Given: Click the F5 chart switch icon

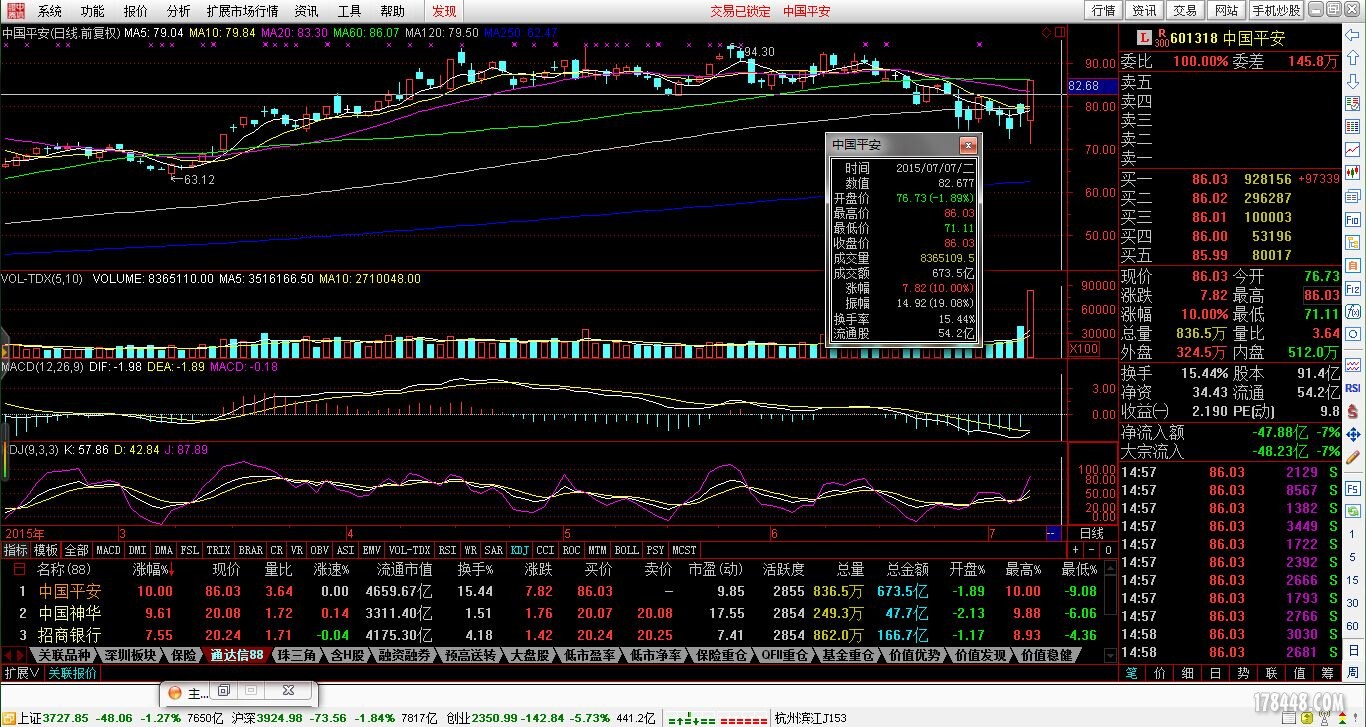Looking at the screenshot, I should coord(1351,489).
